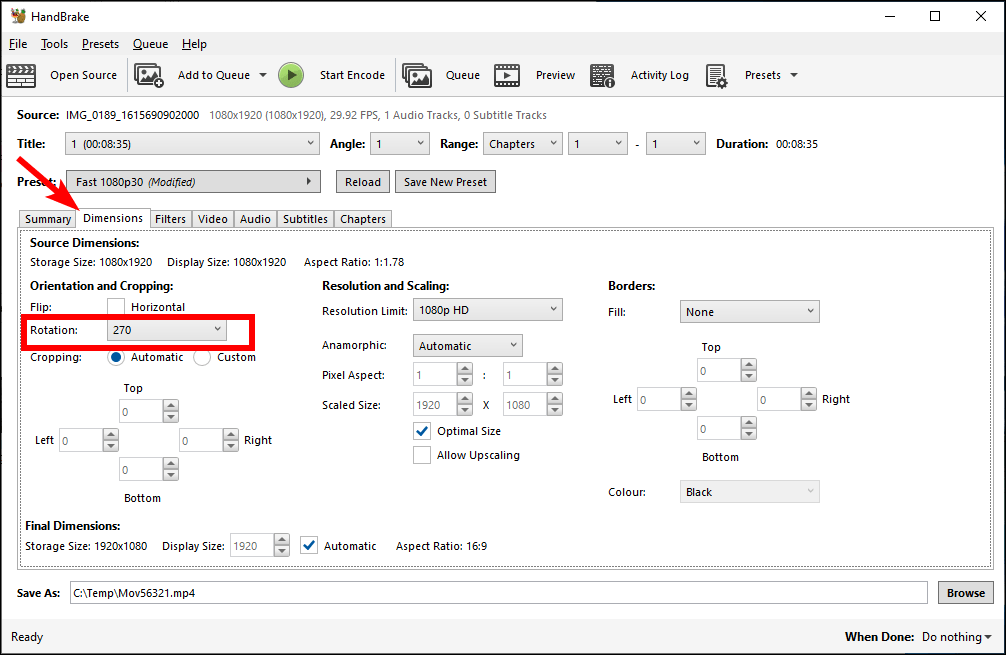
Task: Switch to the Summary tab
Action: click(x=47, y=219)
